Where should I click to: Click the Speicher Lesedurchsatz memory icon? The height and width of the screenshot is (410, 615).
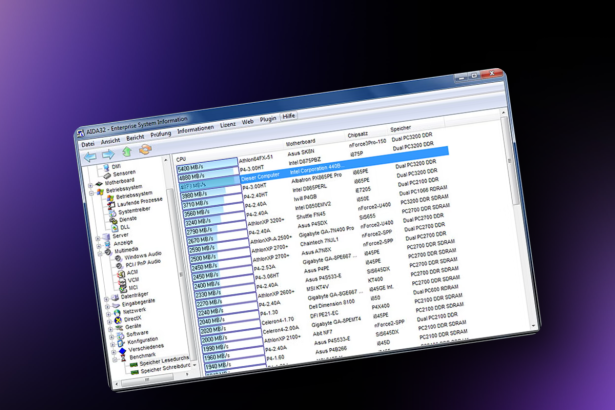pyautogui.click(x=133, y=365)
